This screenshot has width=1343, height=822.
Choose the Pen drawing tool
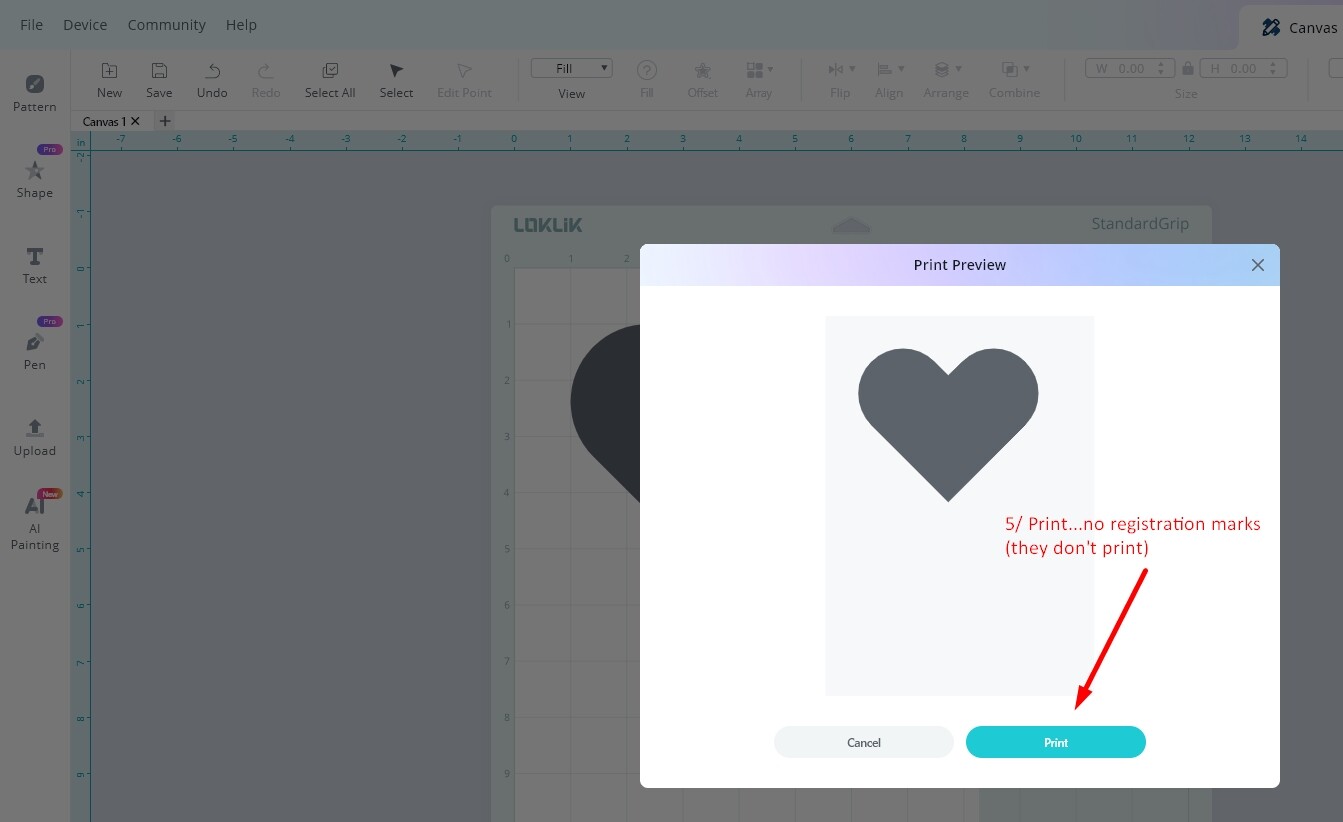34,351
